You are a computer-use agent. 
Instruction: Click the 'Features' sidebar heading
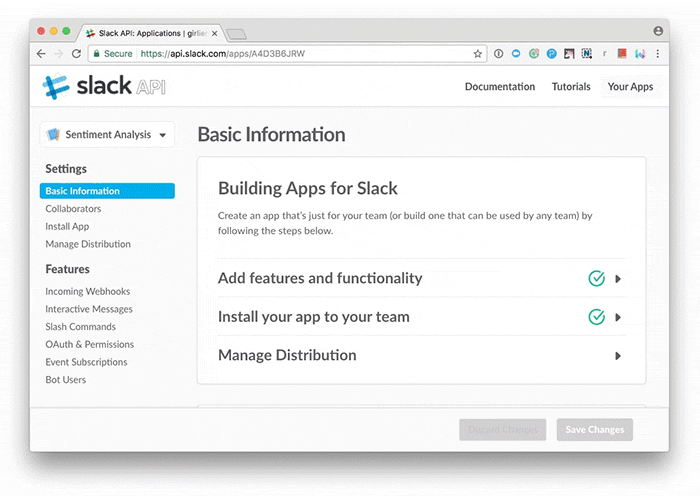[67, 269]
